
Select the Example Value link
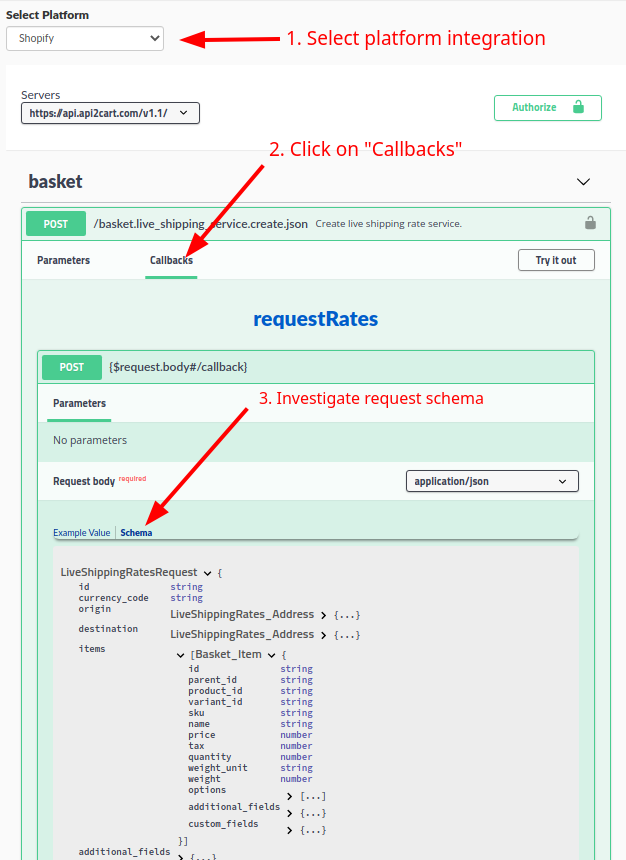(82, 533)
